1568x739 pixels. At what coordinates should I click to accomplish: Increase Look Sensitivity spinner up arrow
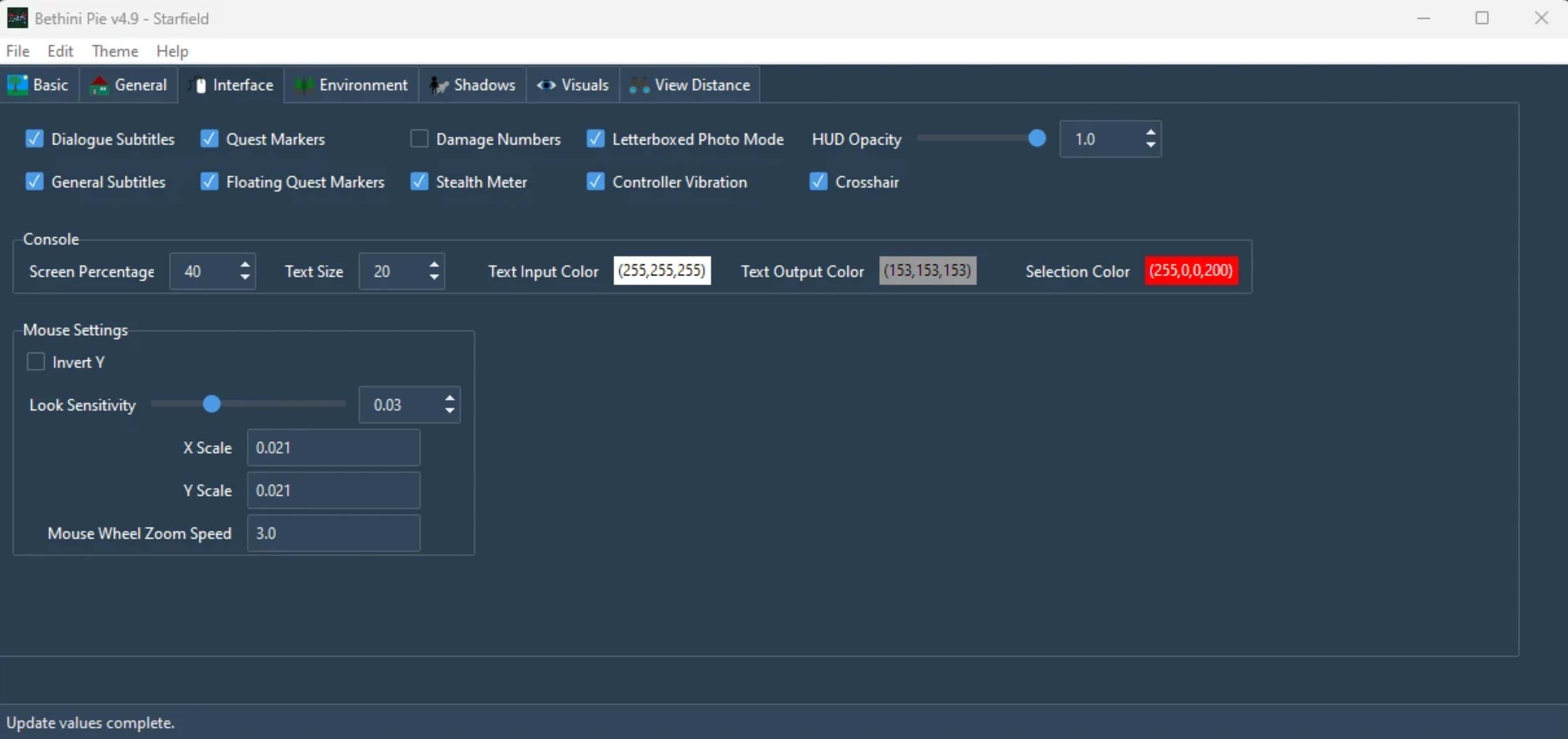pyautogui.click(x=450, y=398)
